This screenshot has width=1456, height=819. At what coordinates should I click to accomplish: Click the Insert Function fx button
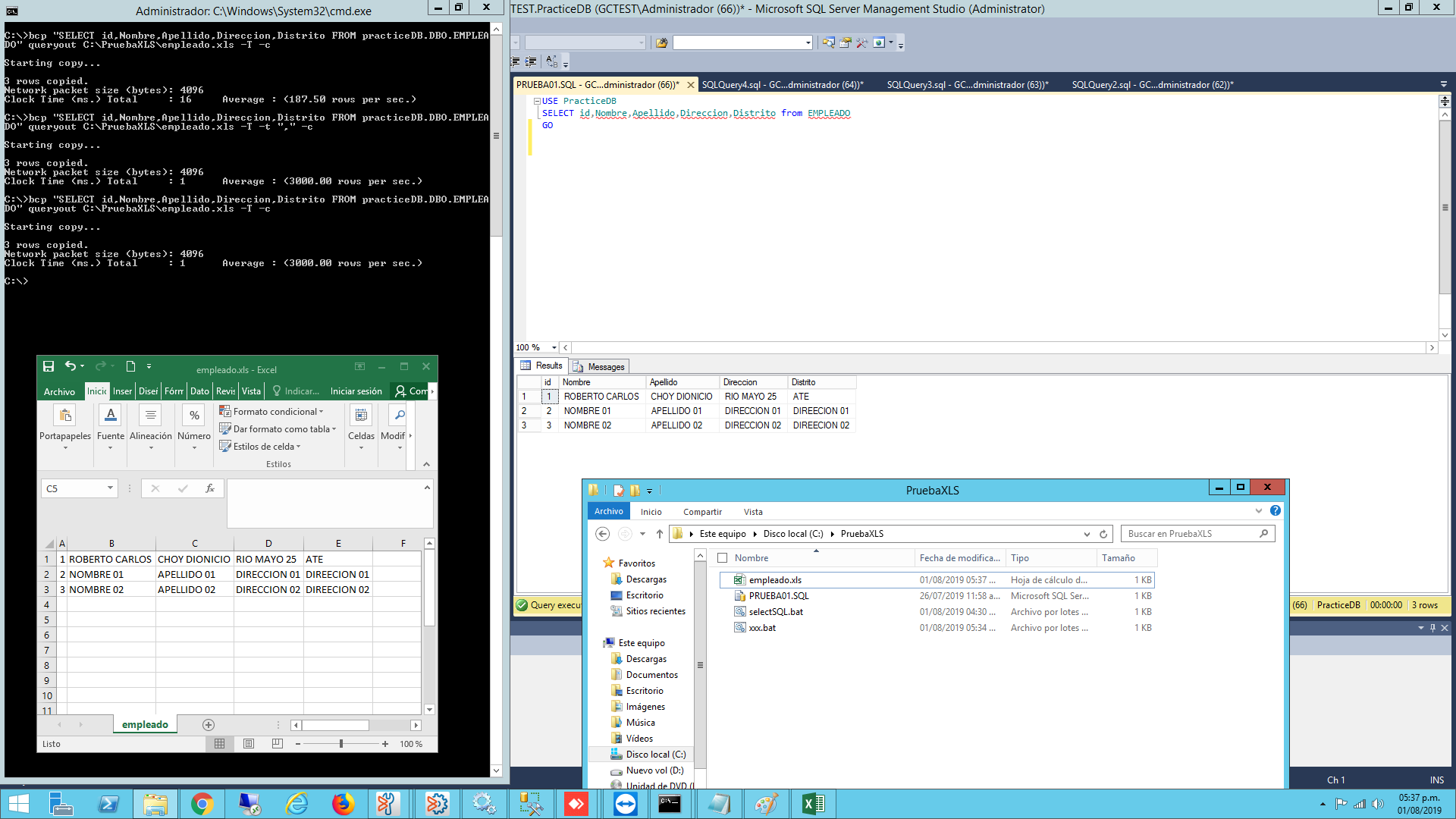point(210,489)
